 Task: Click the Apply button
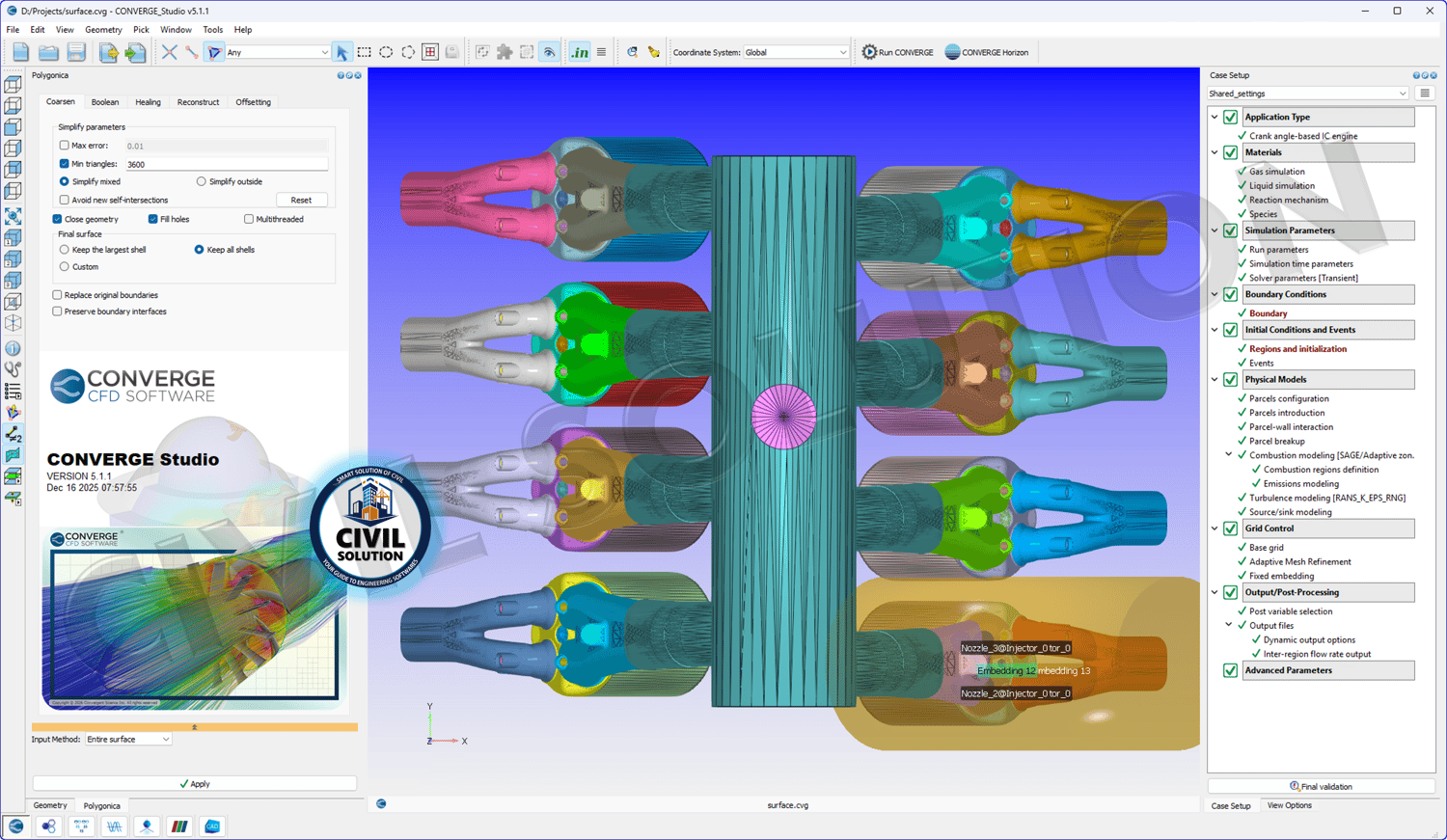(194, 784)
